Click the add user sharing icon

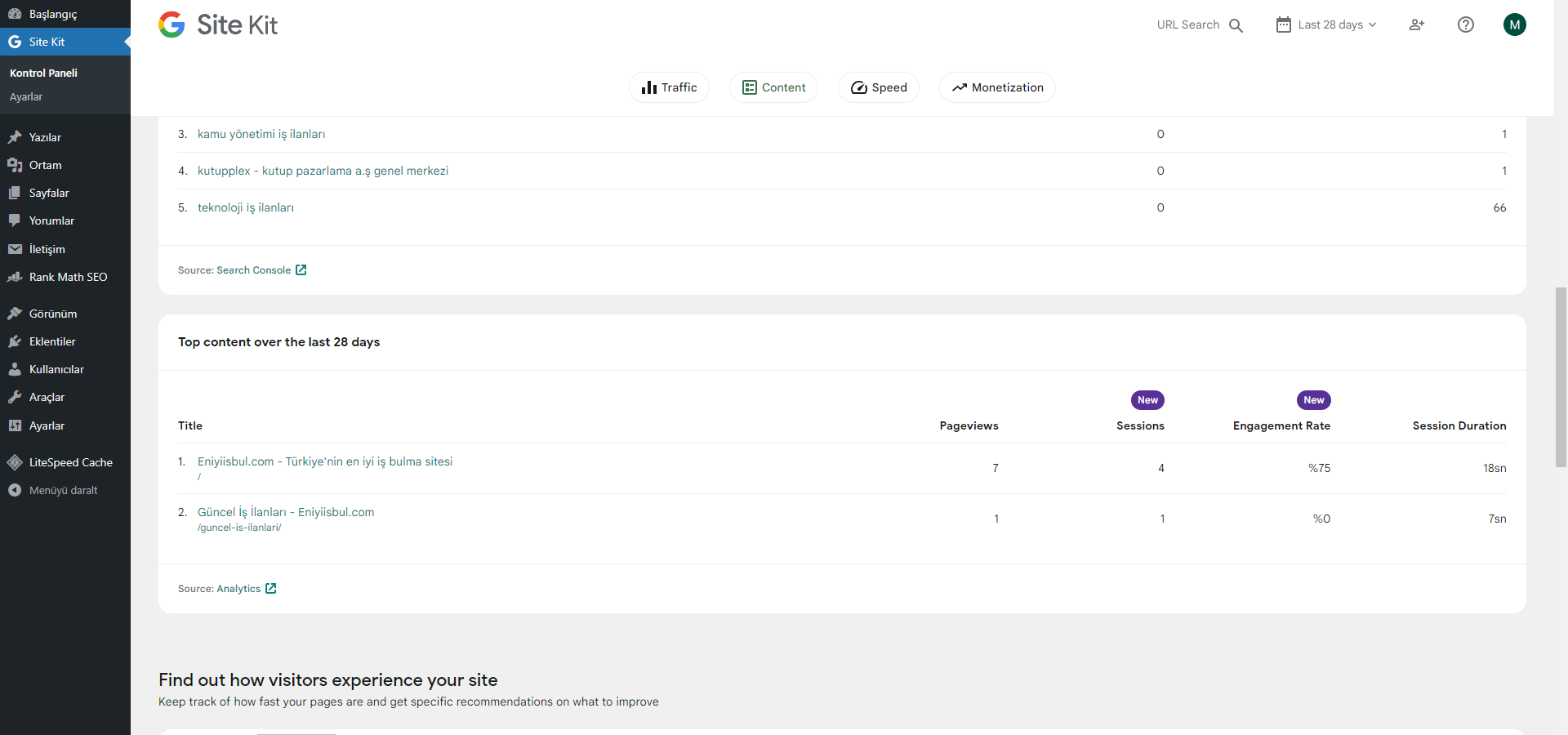click(1417, 24)
